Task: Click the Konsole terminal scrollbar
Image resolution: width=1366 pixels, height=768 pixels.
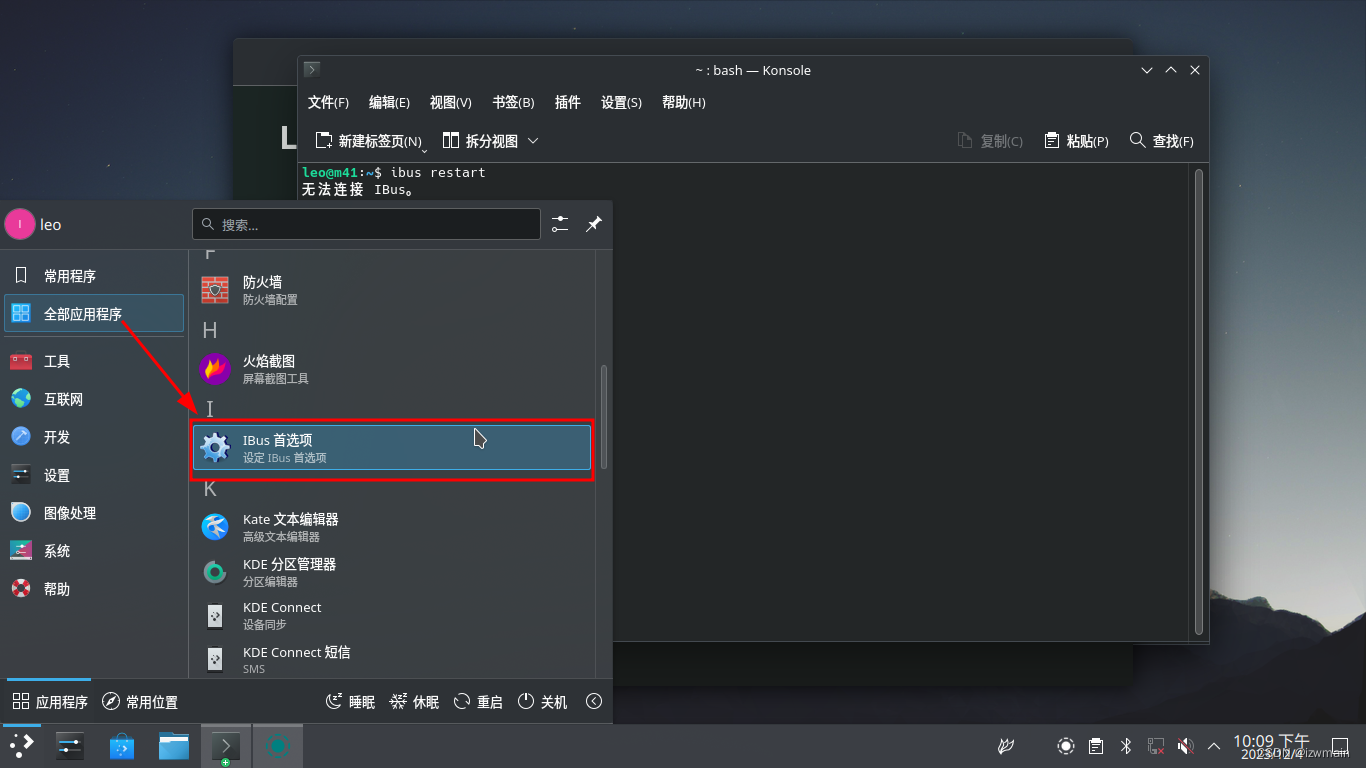Action: coord(1199,400)
